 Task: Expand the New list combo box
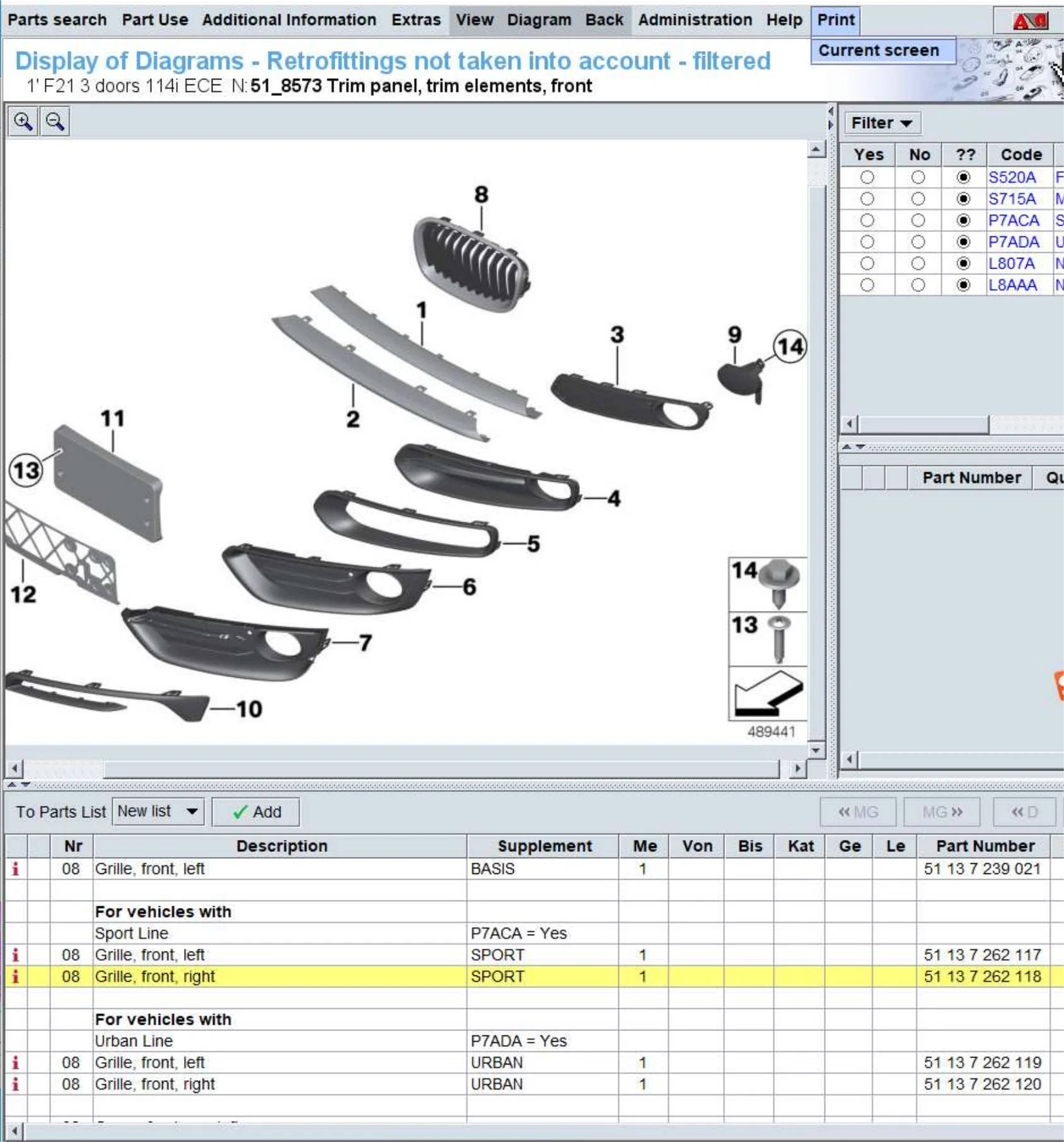(x=192, y=812)
